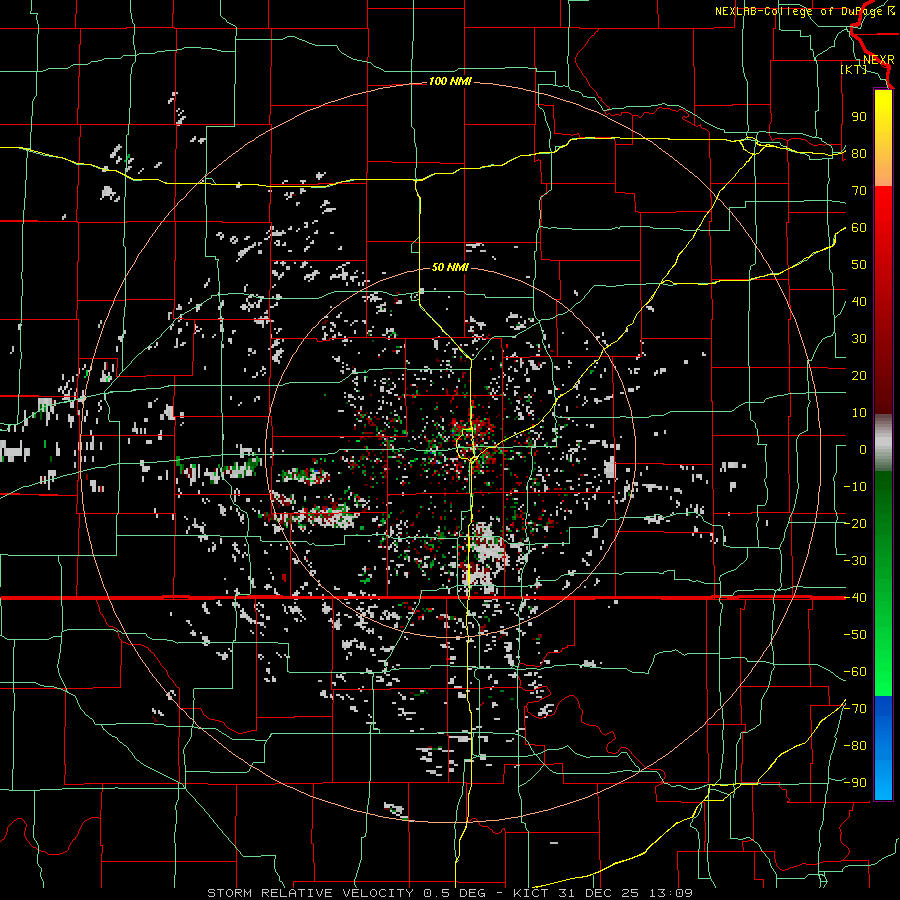Click the 20 knot scale label
Screen dimensions: 900x900
pyautogui.click(x=859, y=376)
